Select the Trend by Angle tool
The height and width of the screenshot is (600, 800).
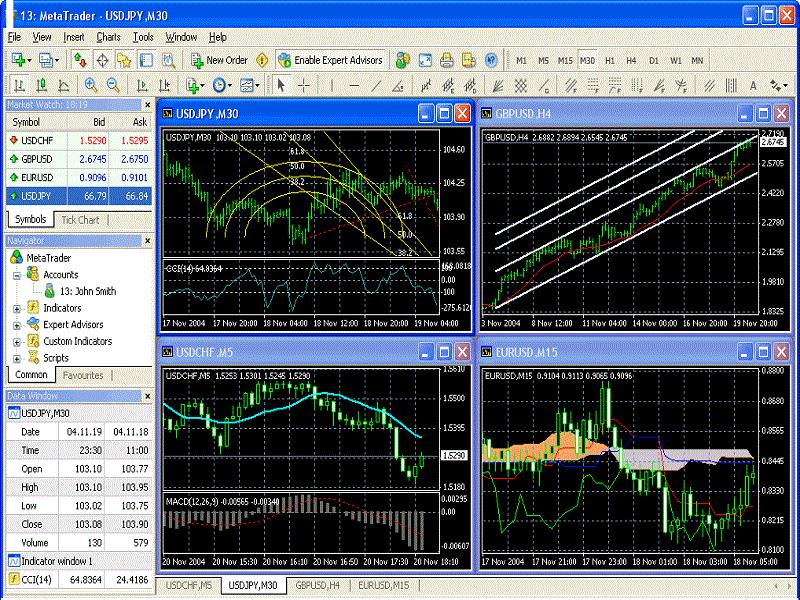pyautogui.click(x=398, y=85)
